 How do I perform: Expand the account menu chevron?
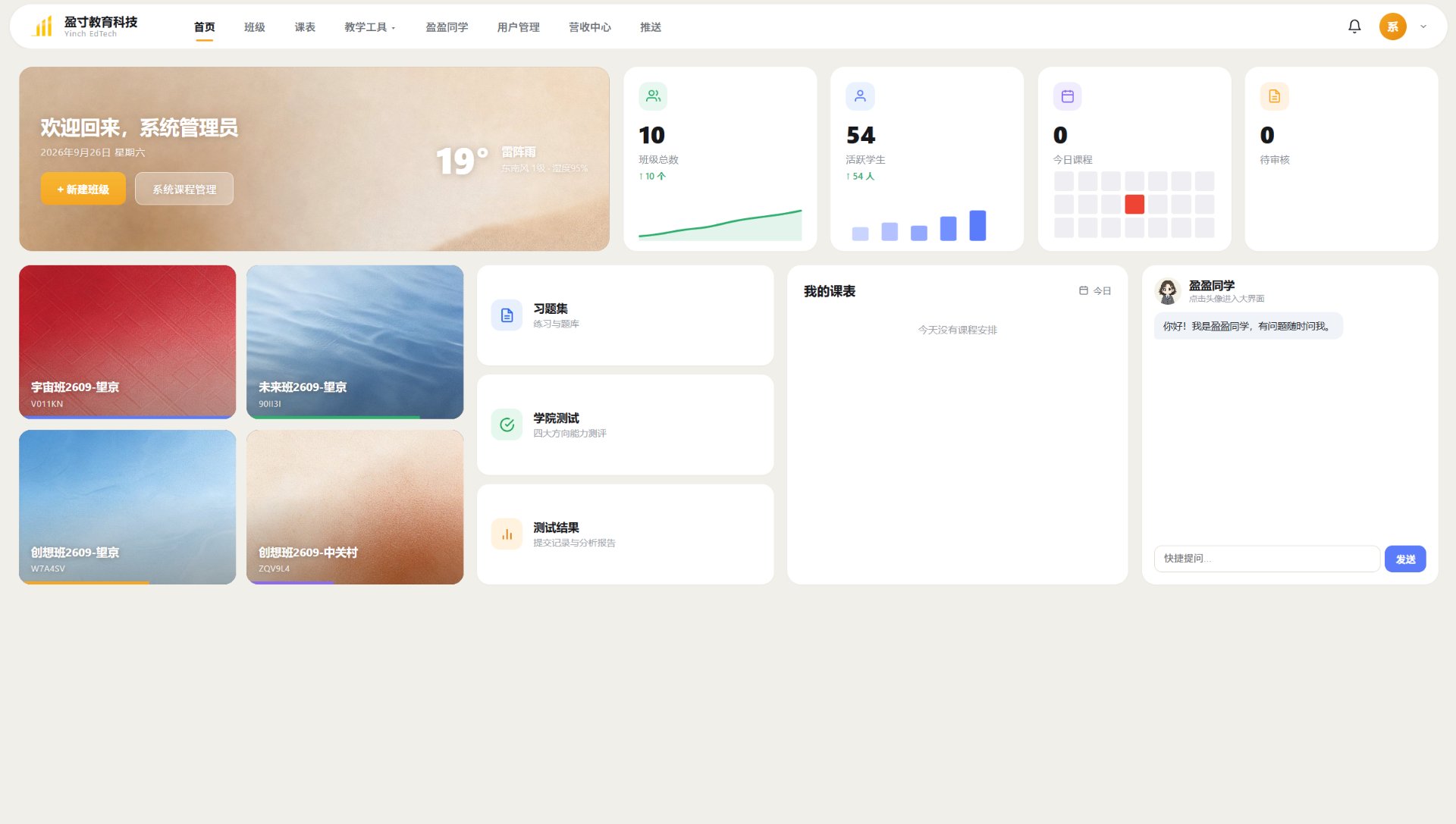(x=1423, y=27)
